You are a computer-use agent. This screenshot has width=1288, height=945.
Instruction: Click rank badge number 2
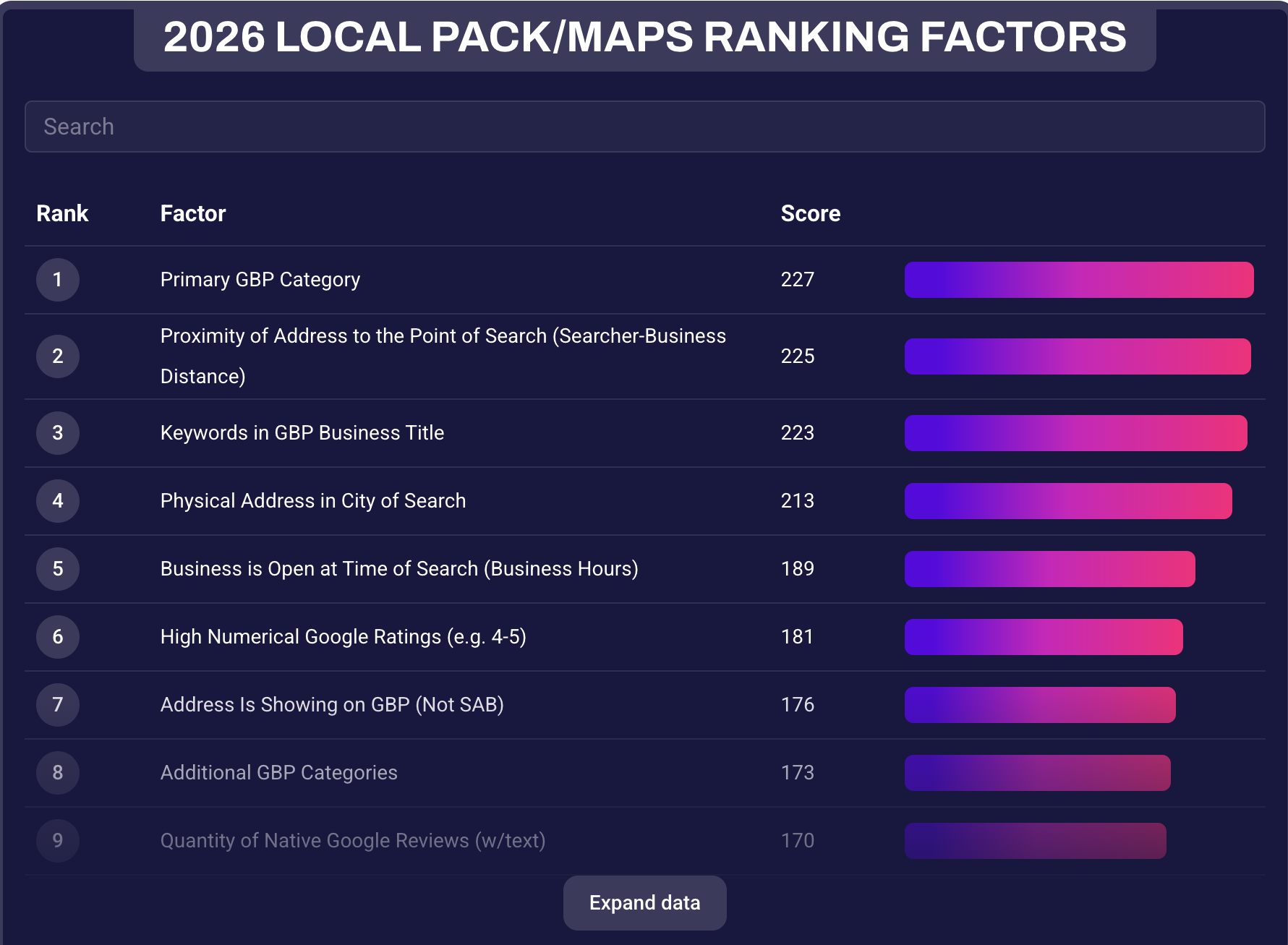(58, 356)
